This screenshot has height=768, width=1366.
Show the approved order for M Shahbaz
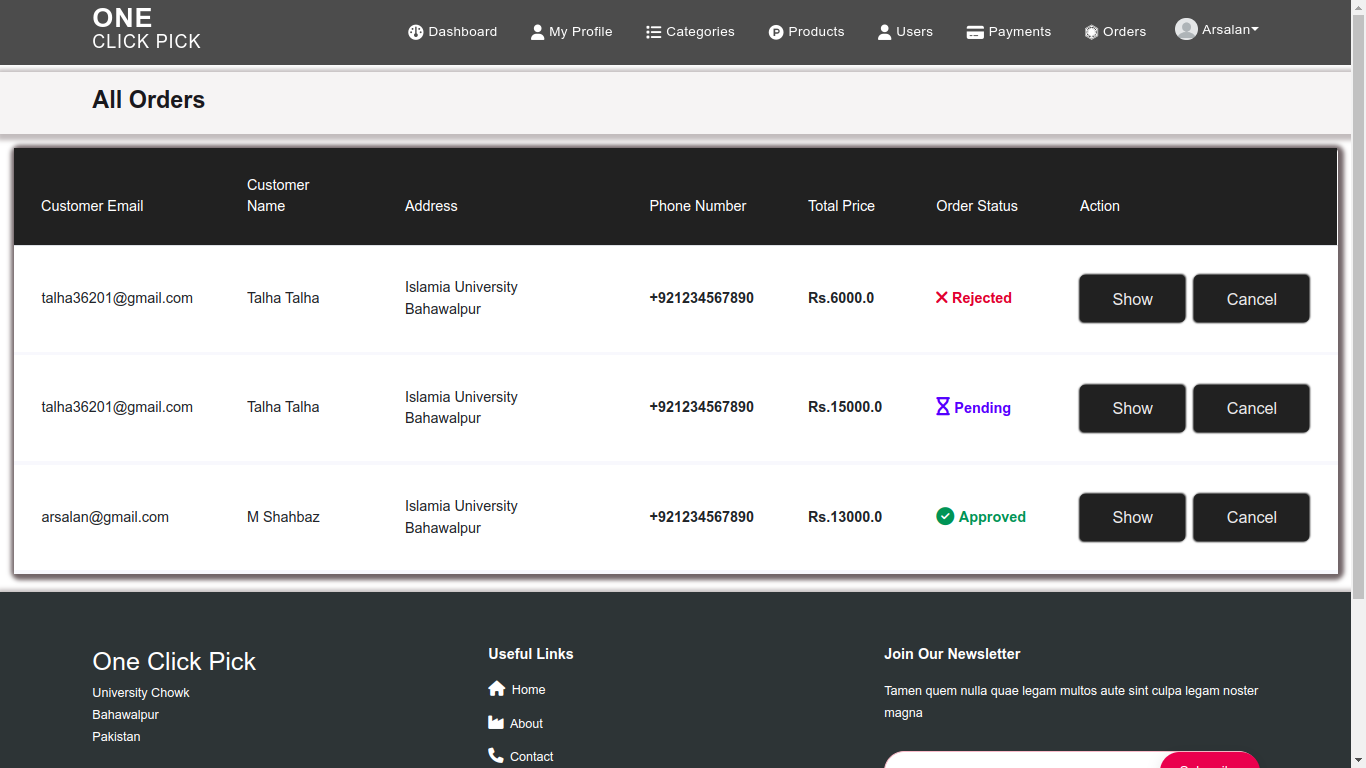[x=1132, y=517]
